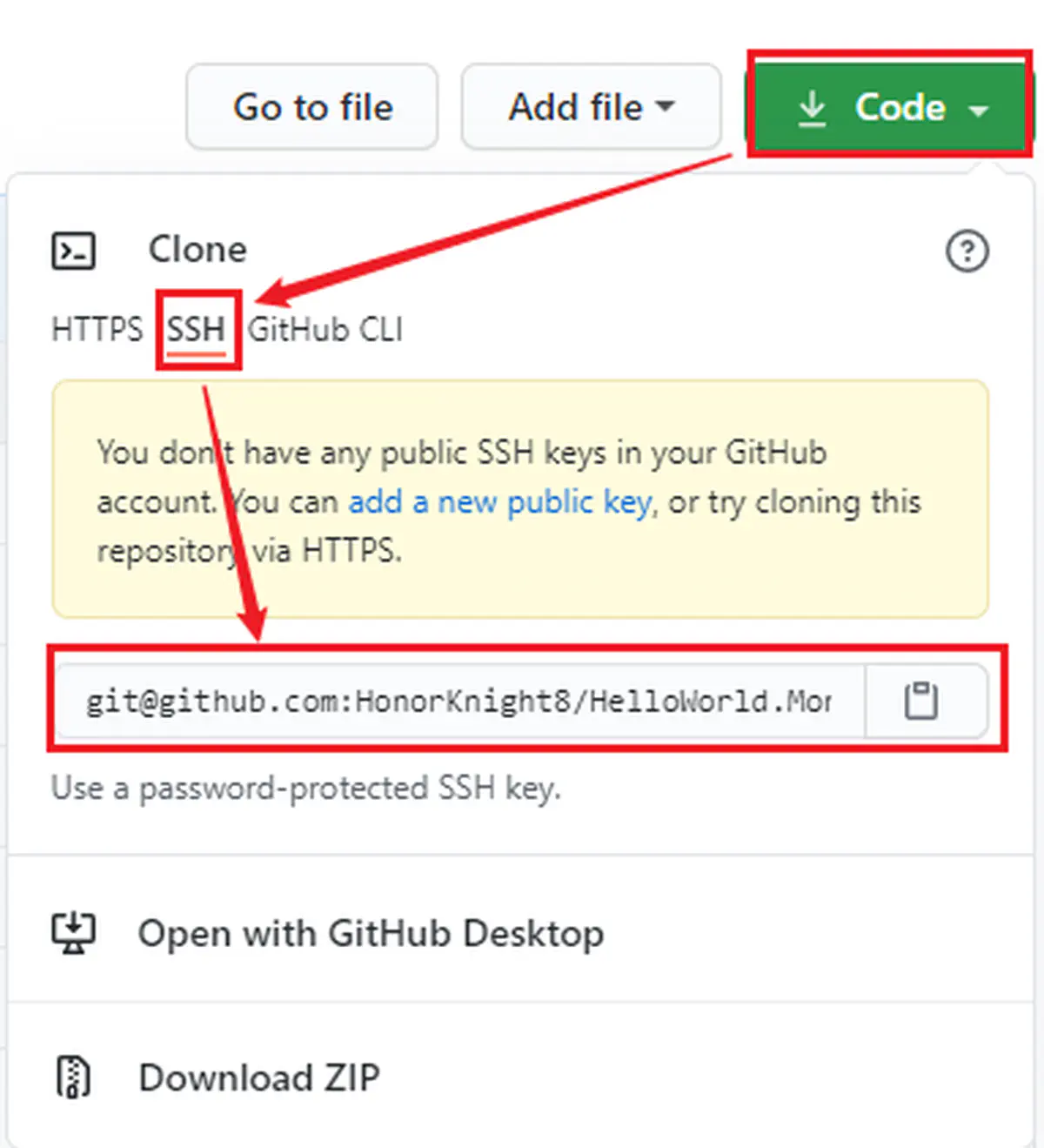Expand the Add file dropdown arrow
Image resolution: width=1044 pixels, height=1148 pixels.
pos(666,106)
